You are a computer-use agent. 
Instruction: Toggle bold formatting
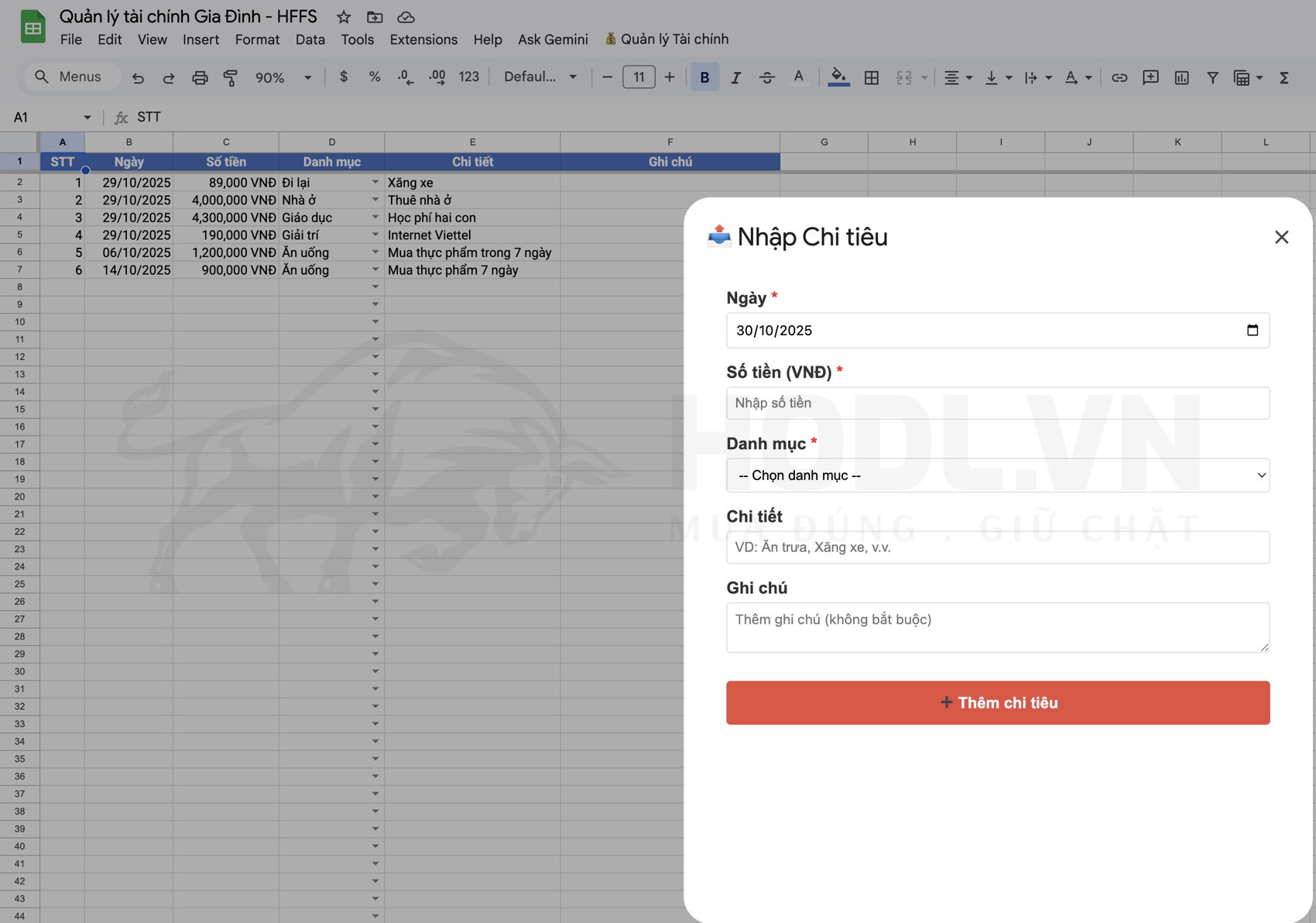pos(704,77)
